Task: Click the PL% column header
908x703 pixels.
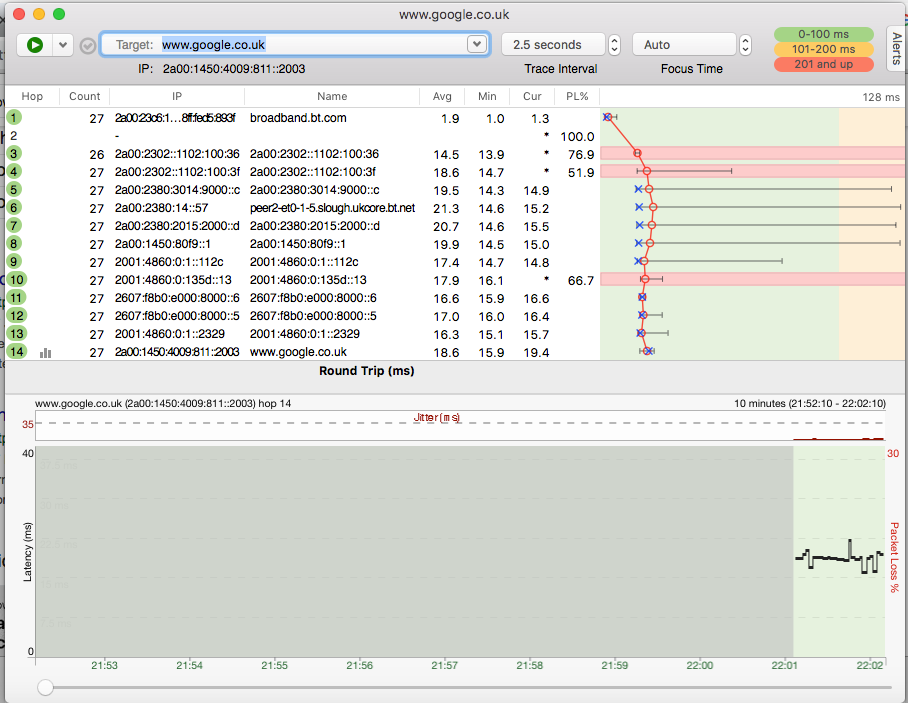Action: click(x=577, y=97)
